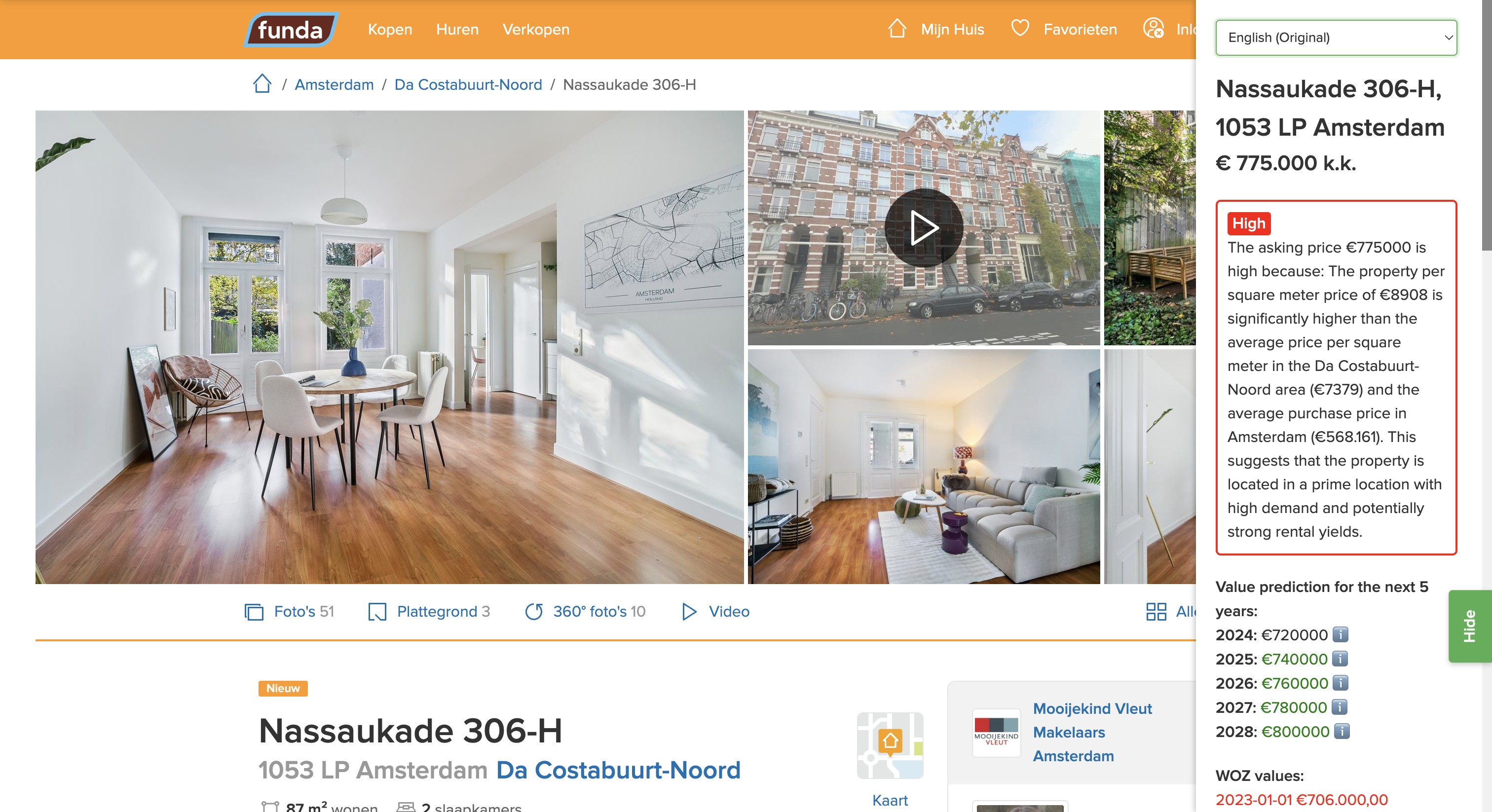Click the info icon next to 2024 prediction
Viewport: 1492px width, 812px height.
[1340, 635]
